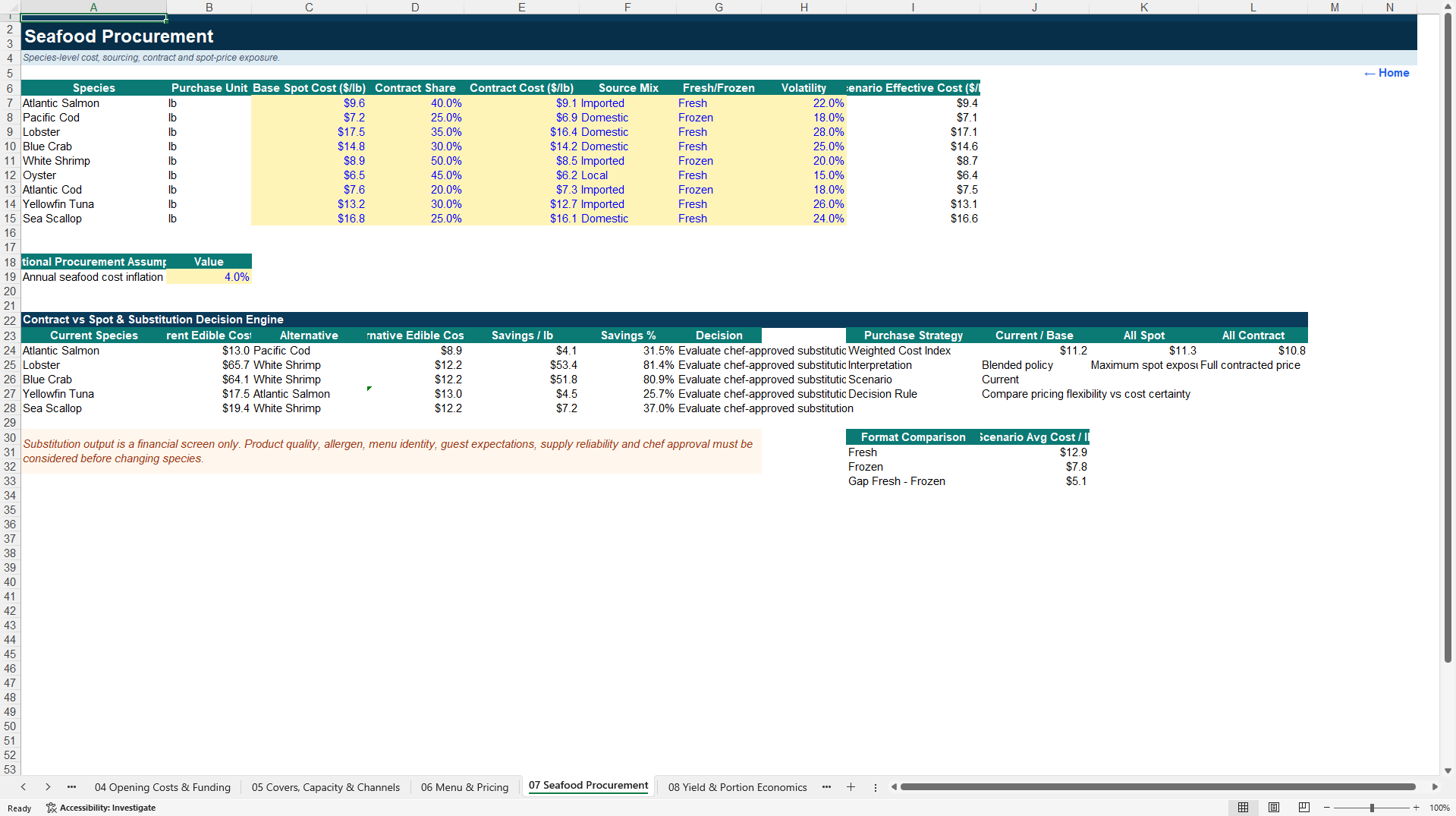The image size is (1456, 816).
Task: Click Ready status indicator
Action: 20,808
